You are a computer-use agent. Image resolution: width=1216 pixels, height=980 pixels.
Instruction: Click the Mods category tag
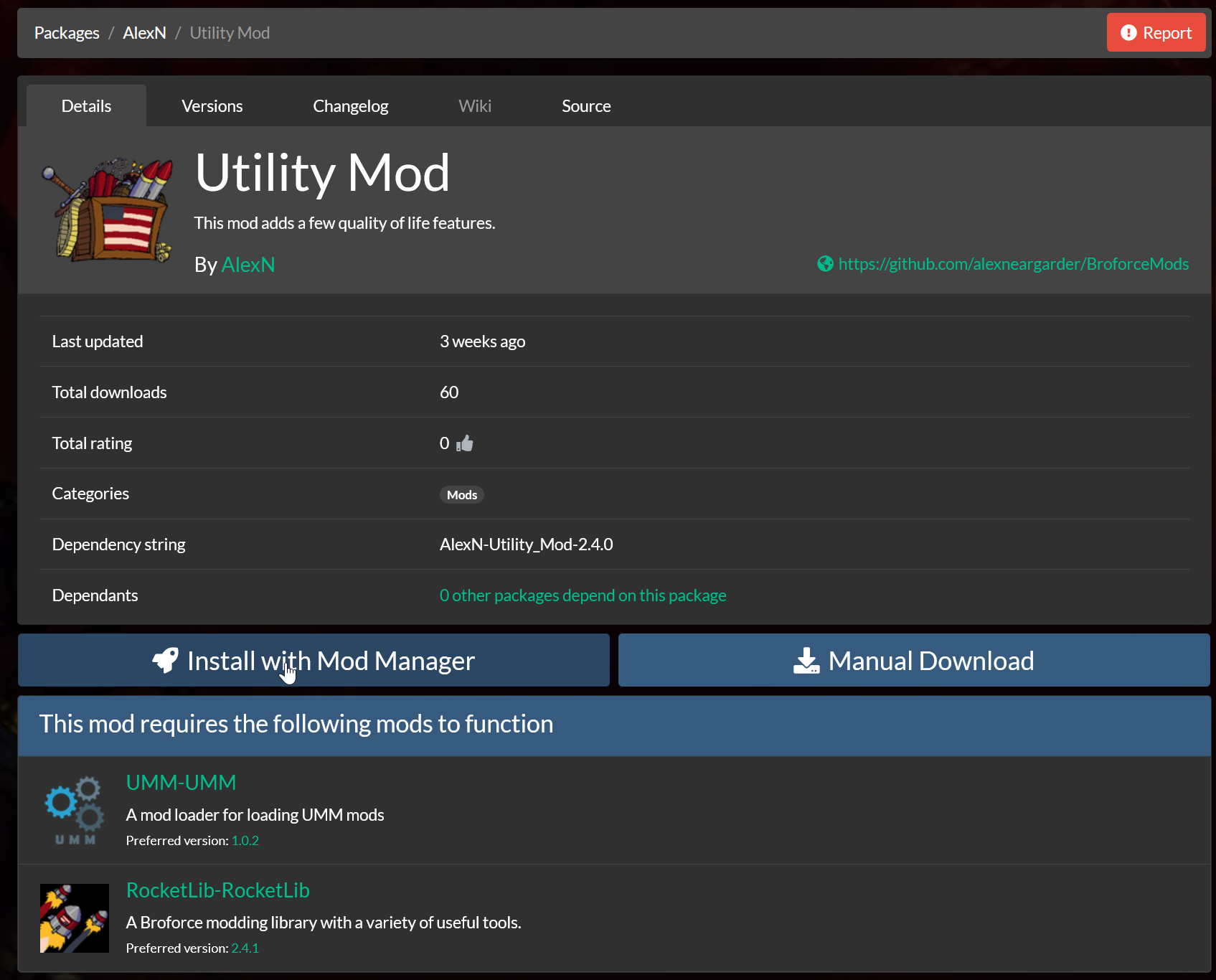point(462,495)
